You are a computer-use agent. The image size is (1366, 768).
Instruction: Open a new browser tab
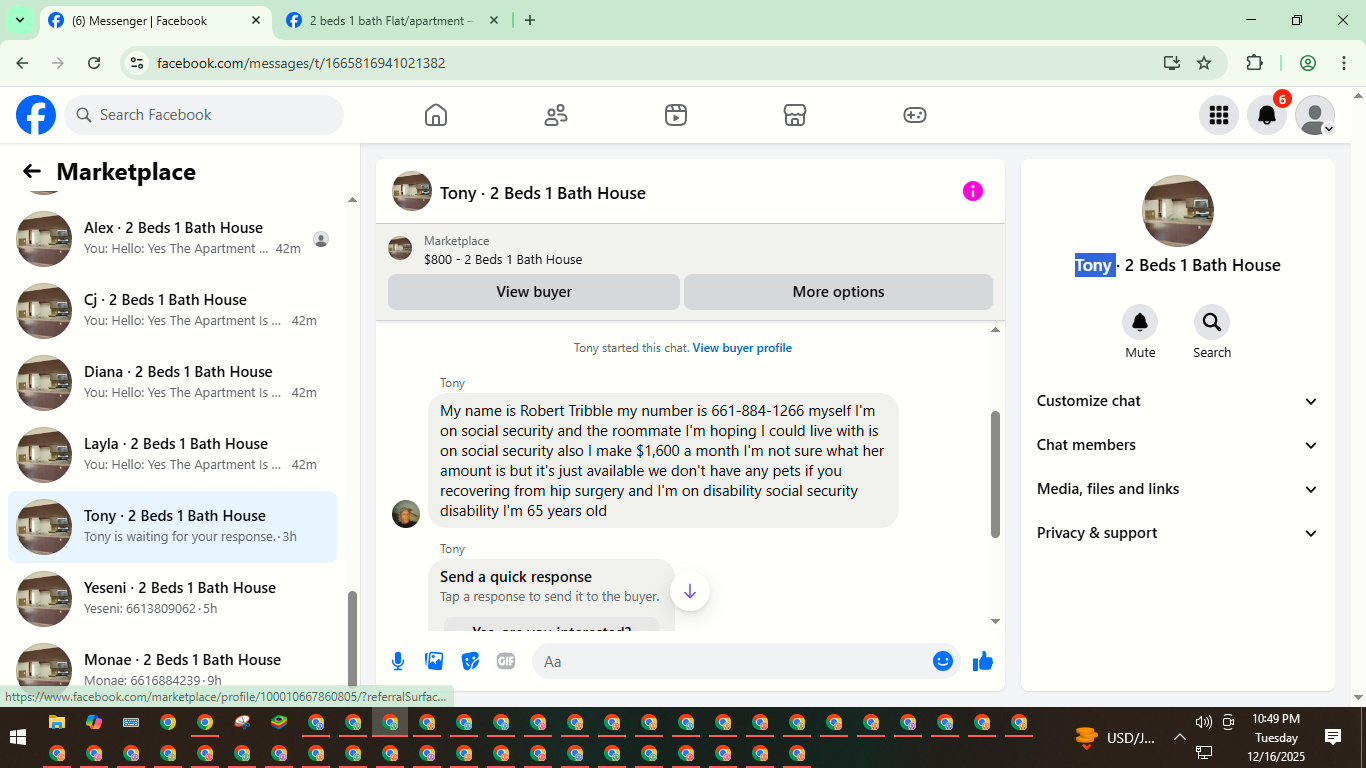tap(530, 20)
